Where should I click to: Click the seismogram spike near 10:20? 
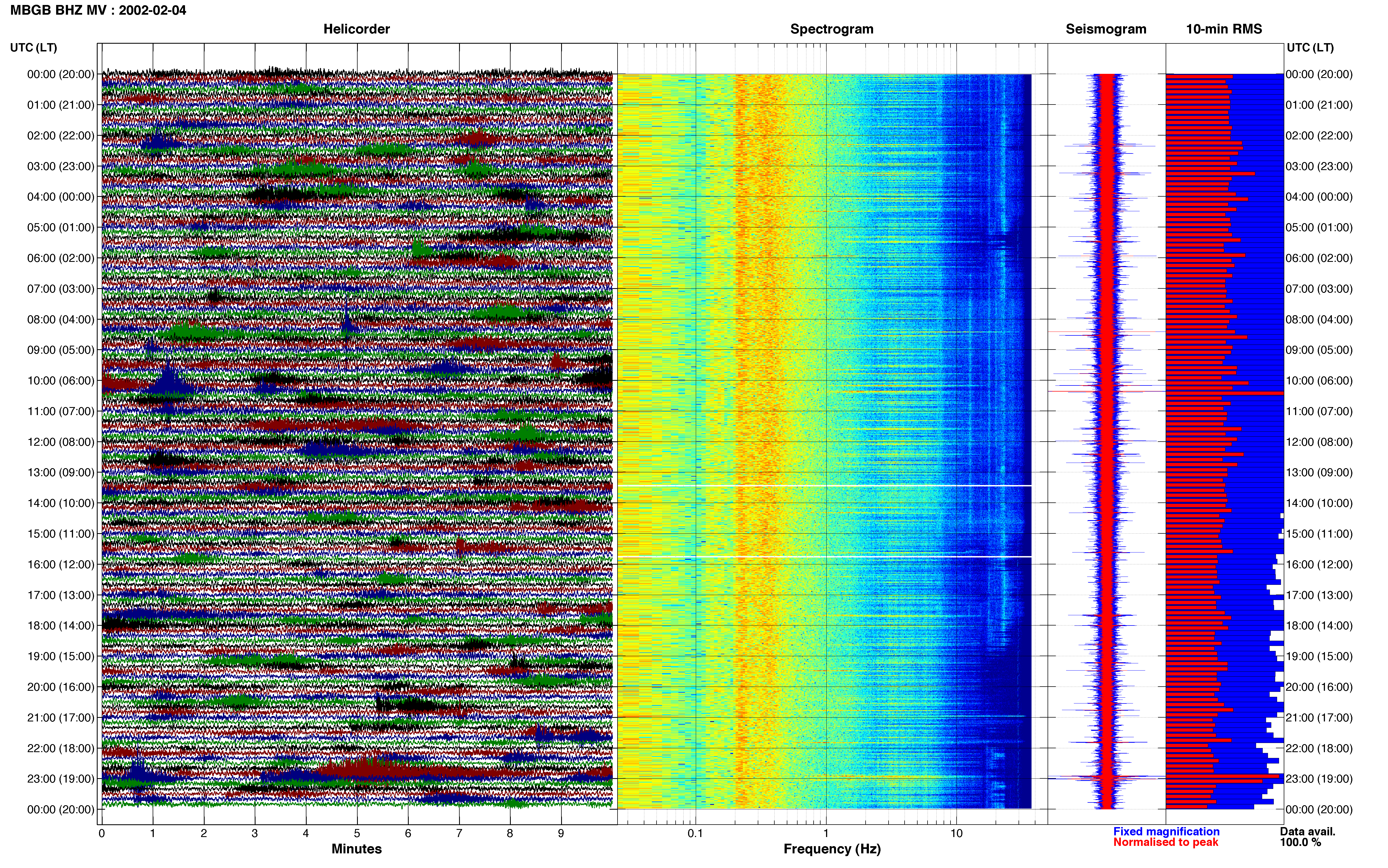[x=1106, y=391]
